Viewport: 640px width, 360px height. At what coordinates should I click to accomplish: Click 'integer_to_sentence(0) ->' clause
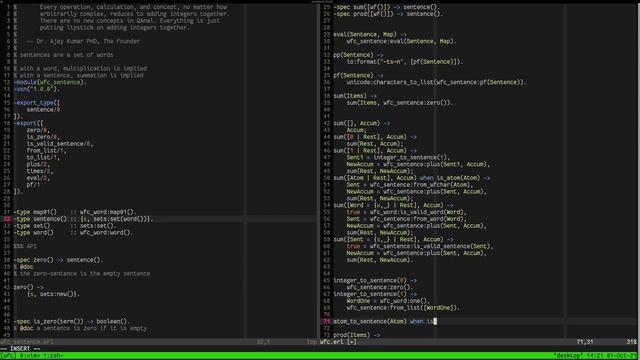point(375,280)
